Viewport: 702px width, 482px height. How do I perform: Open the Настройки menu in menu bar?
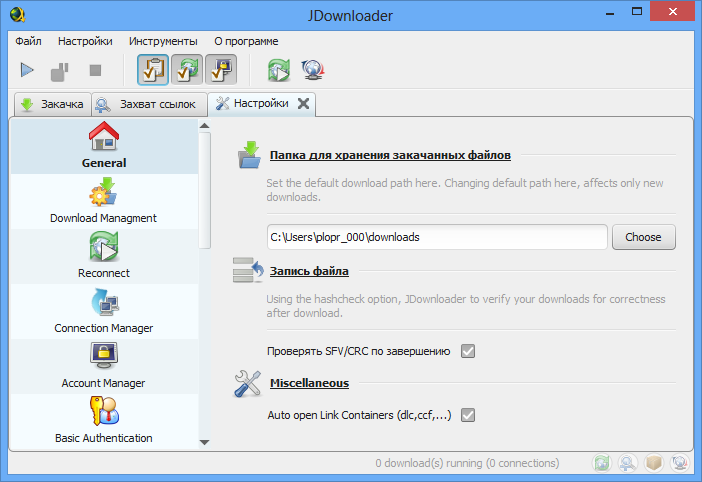pyautogui.click(x=85, y=41)
